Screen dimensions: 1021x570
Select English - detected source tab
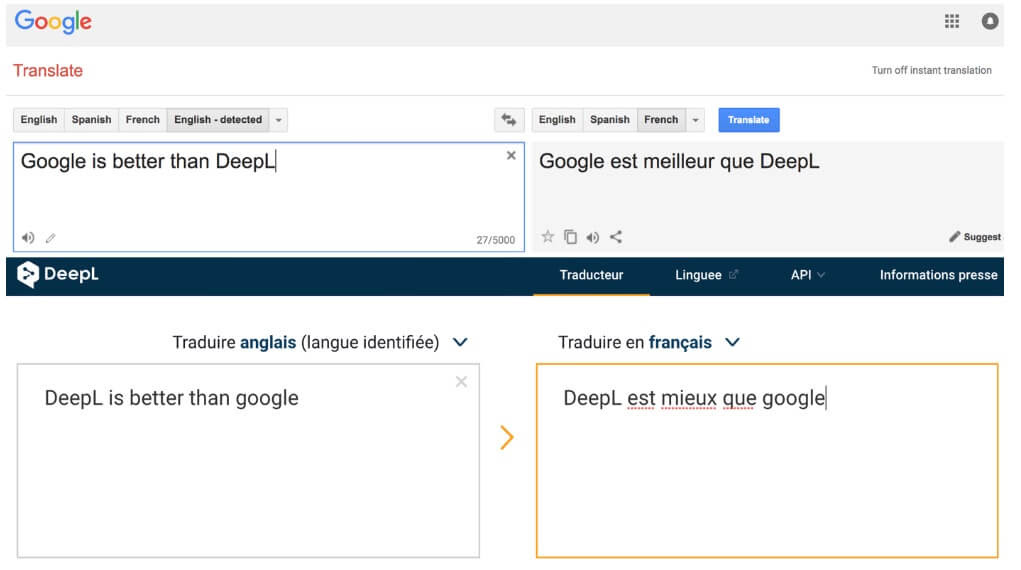[218, 120]
